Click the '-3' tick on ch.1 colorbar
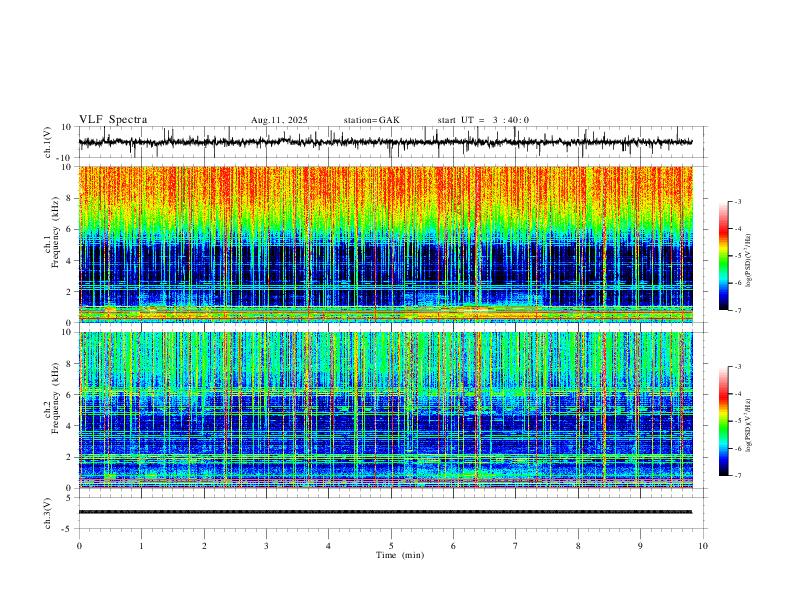This screenshot has height=612, width=792. click(737, 201)
